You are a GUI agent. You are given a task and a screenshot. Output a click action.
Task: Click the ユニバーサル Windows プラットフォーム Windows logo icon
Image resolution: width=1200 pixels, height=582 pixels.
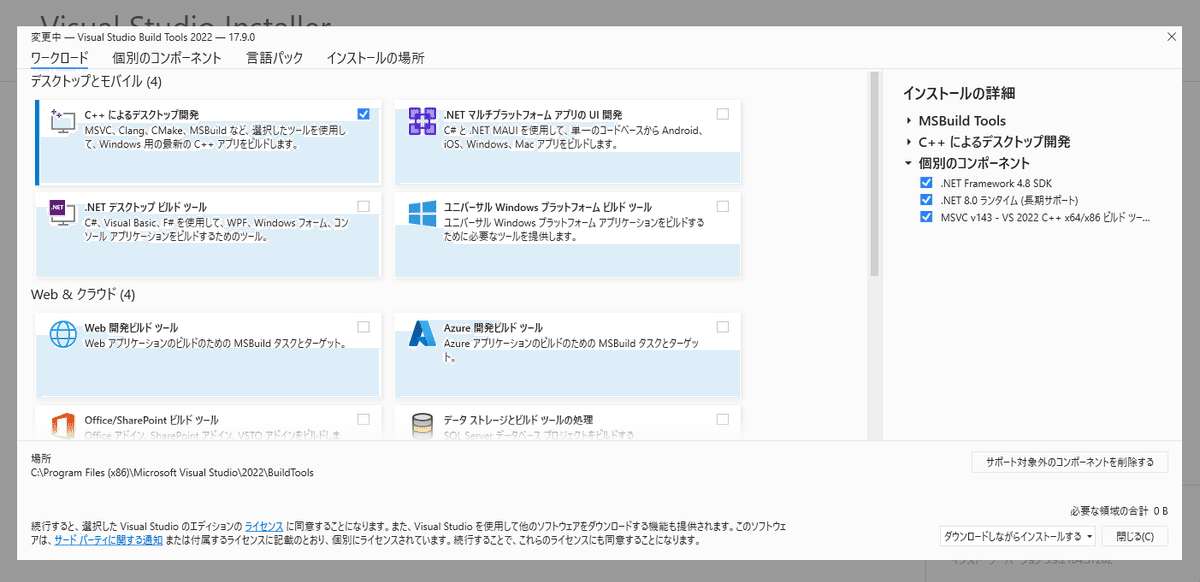pos(422,213)
